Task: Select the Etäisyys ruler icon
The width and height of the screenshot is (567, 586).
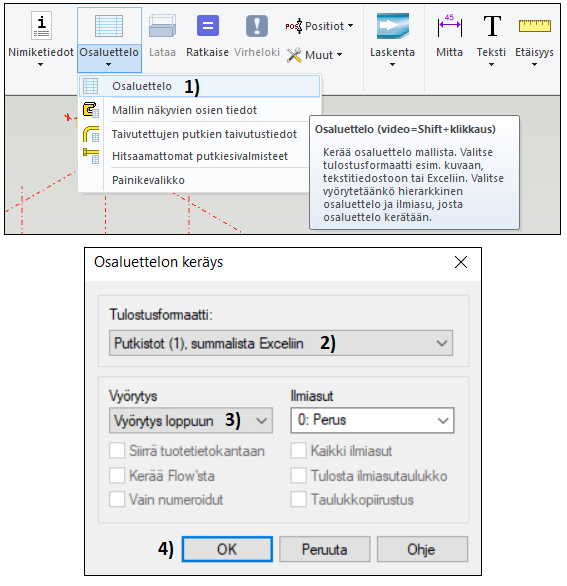Action: pos(534,26)
